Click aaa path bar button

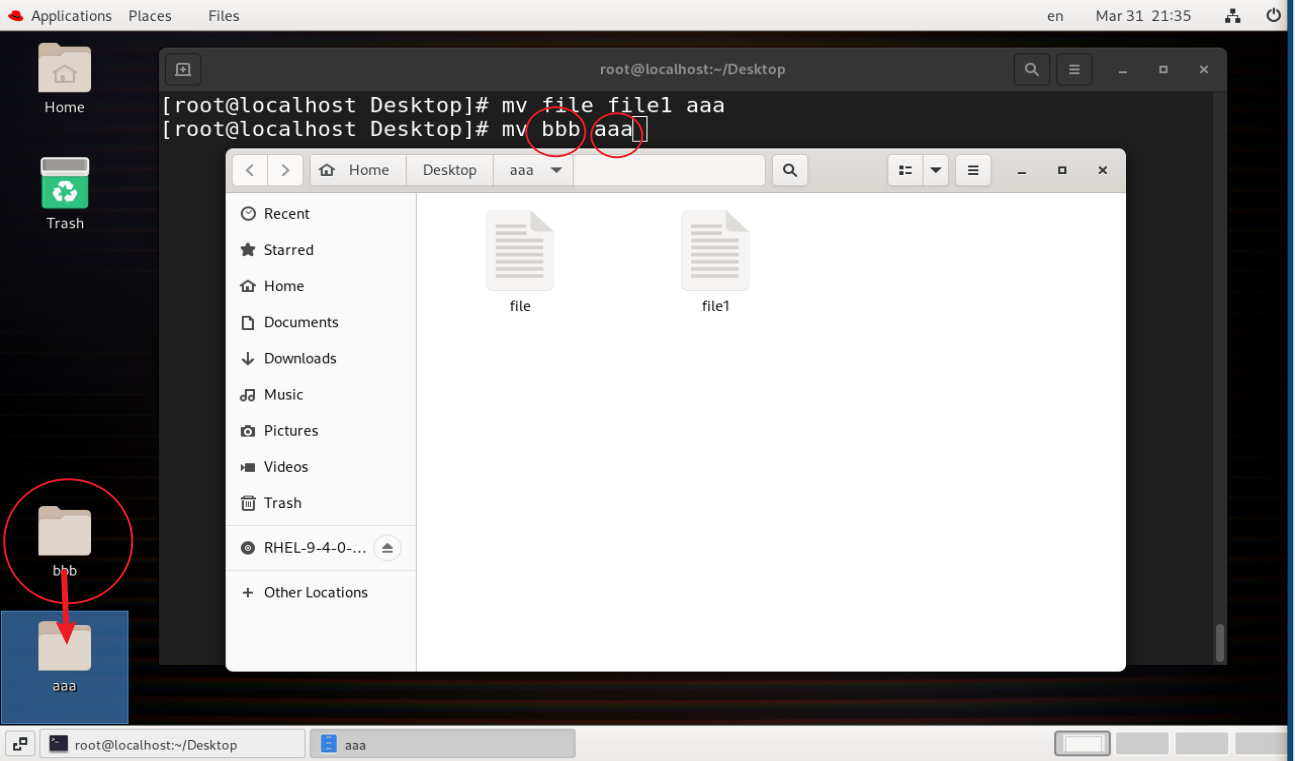tap(533, 170)
